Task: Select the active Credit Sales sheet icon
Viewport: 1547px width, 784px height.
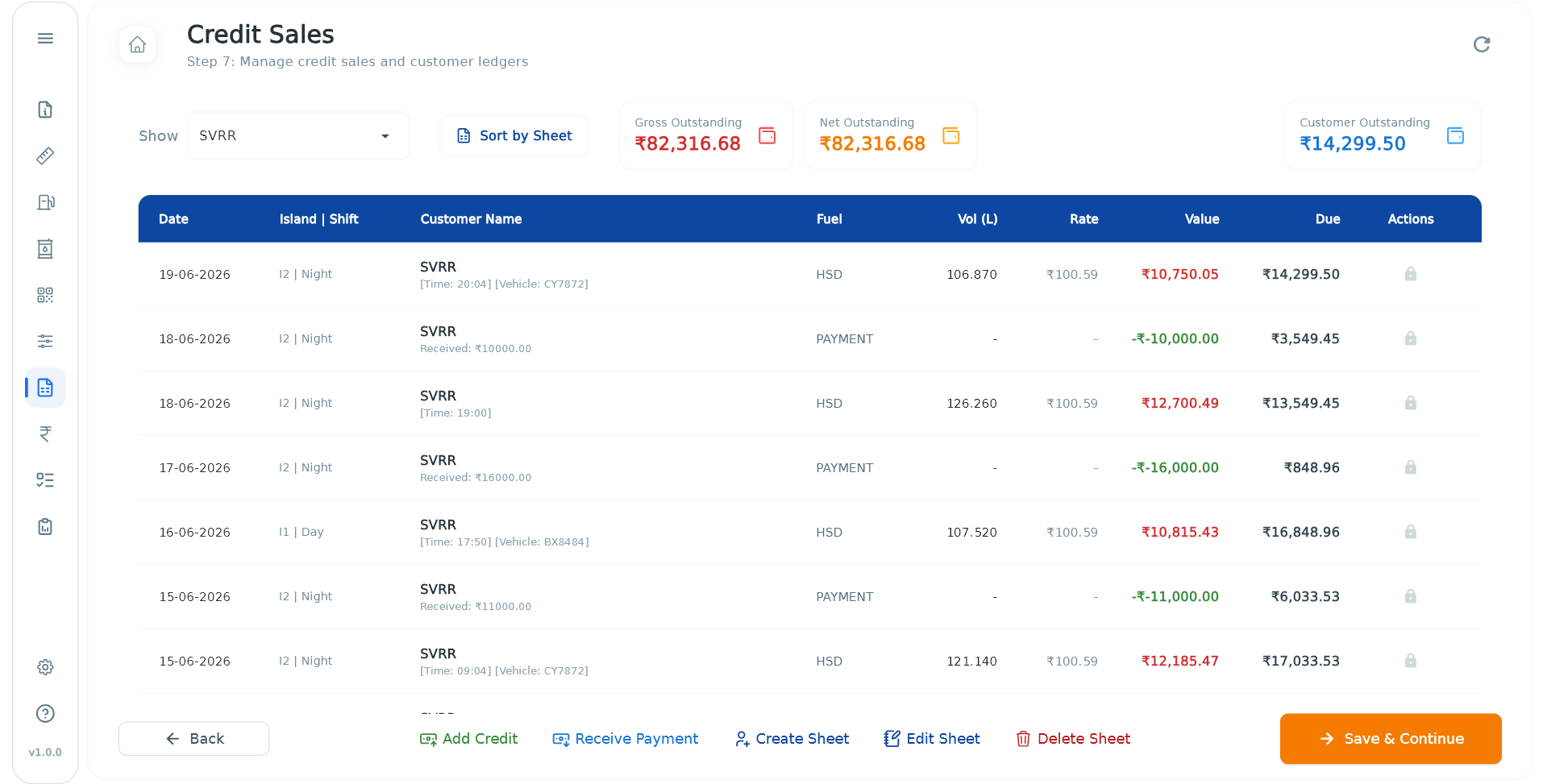Action: [x=45, y=388]
